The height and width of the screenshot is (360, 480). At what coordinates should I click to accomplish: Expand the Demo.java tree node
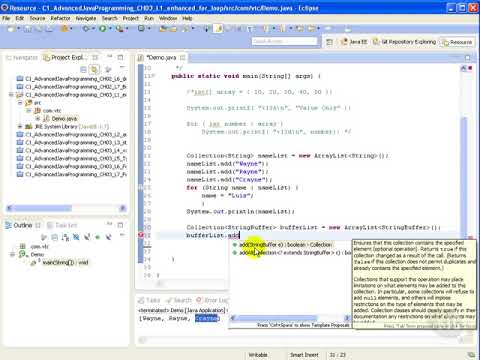(x=37, y=119)
